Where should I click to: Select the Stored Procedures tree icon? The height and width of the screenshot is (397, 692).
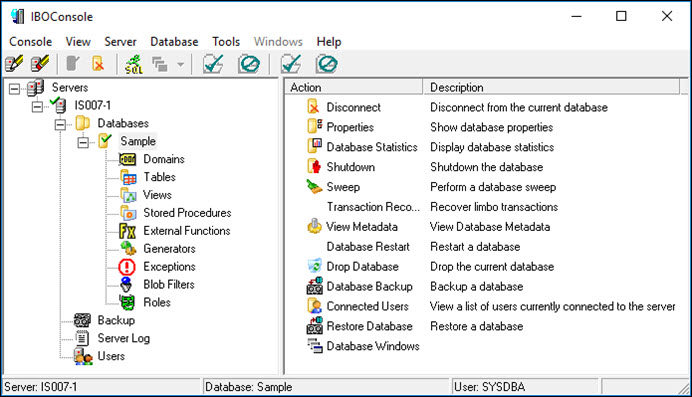pyautogui.click(x=128, y=213)
